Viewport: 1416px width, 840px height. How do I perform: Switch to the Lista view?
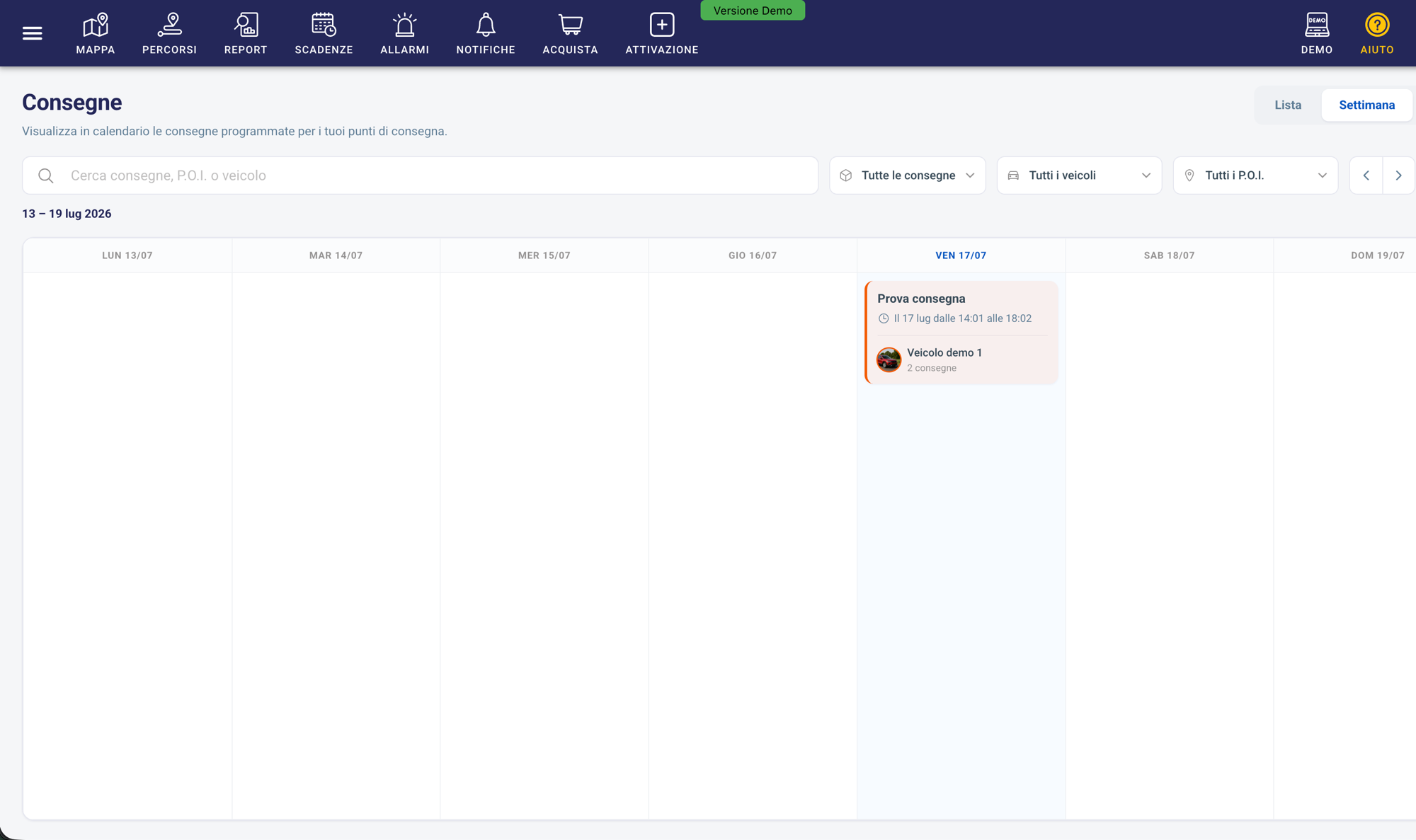1288,105
